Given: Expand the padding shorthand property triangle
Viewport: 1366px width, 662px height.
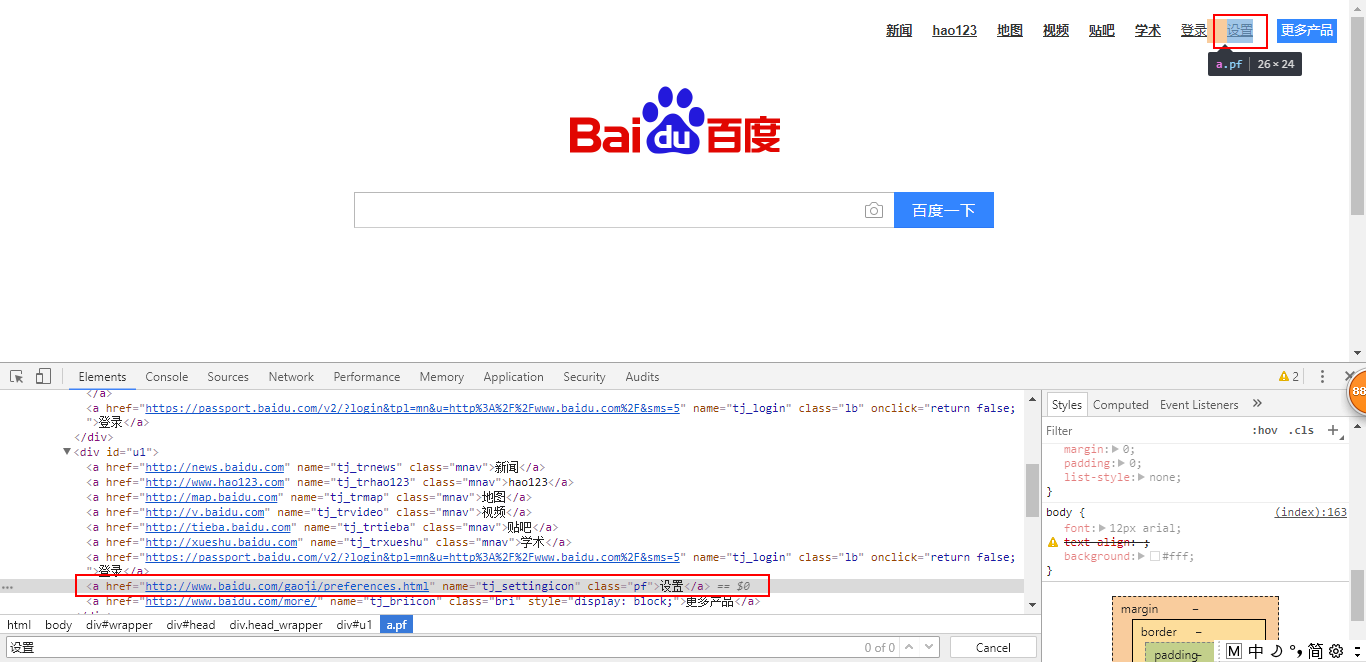Looking at the screenshot, I should click(1121, 464).
